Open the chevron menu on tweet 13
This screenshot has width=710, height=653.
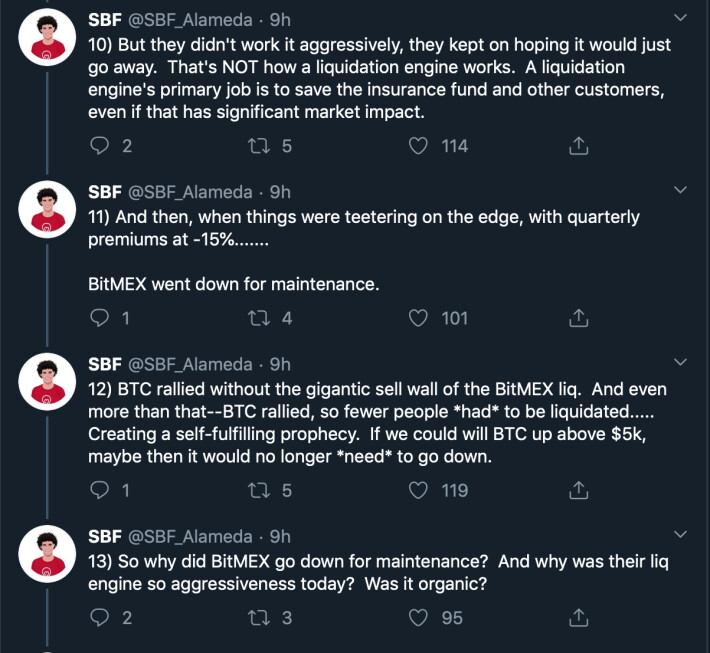point(680,534)
